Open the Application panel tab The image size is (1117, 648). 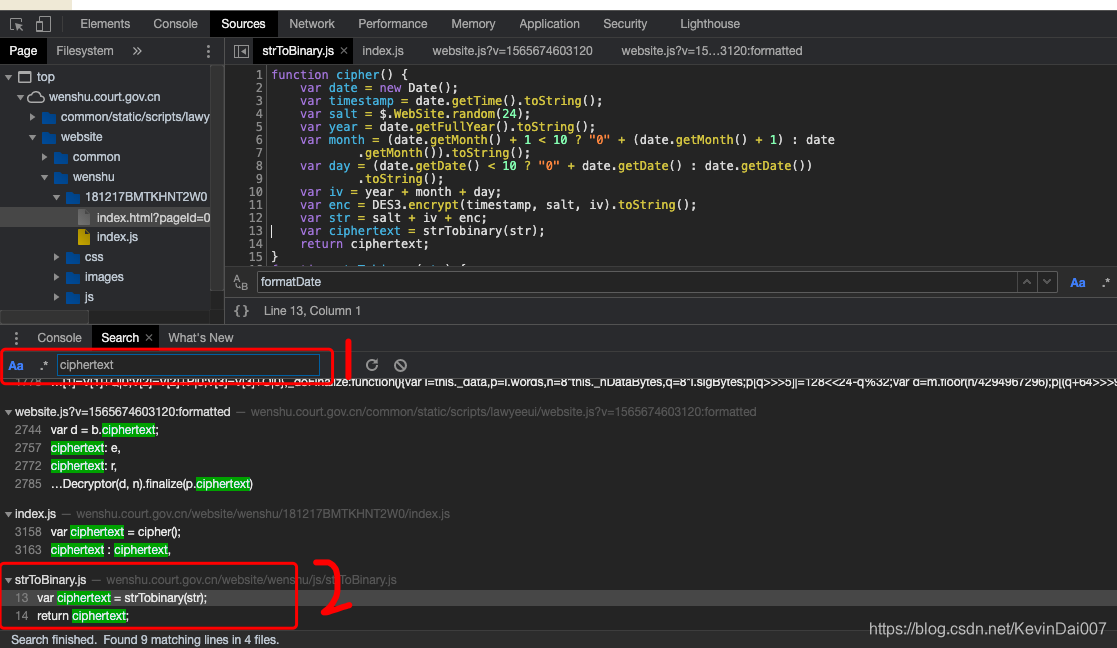[549, 24]
